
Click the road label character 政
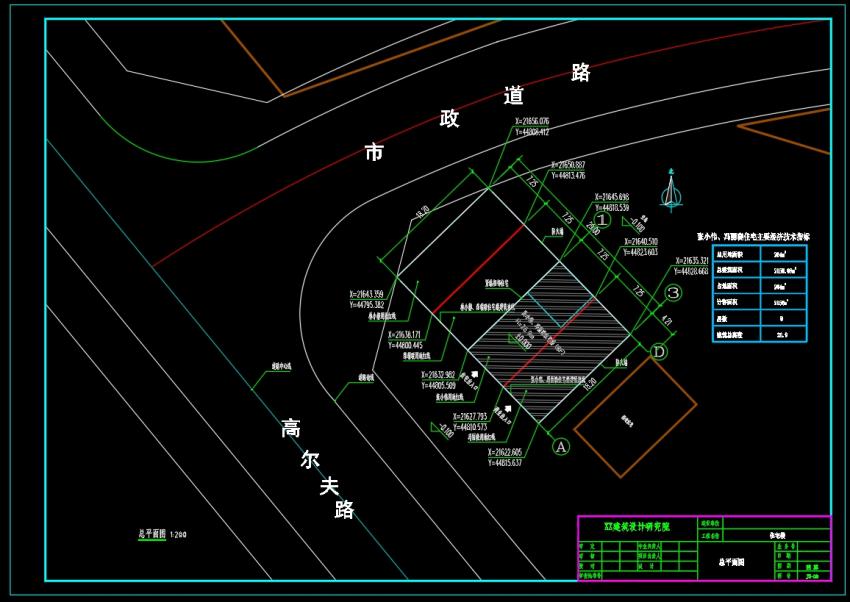449,118
